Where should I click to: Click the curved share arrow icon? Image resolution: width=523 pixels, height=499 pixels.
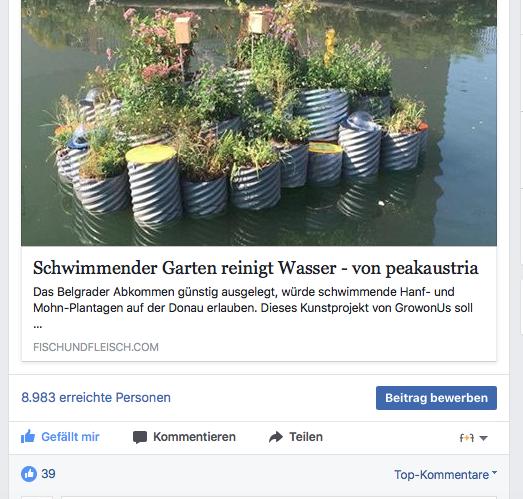pyautogui.click(x=276, y=437)
